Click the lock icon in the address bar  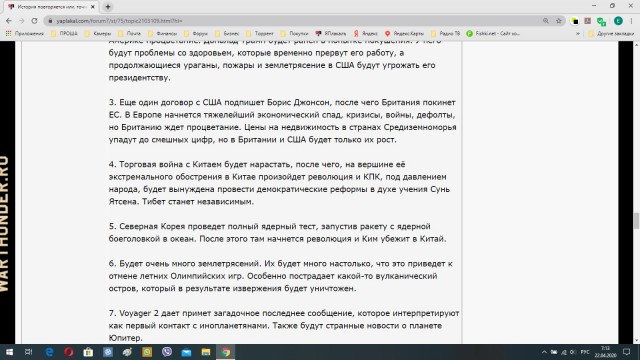[x=50, y=21]
